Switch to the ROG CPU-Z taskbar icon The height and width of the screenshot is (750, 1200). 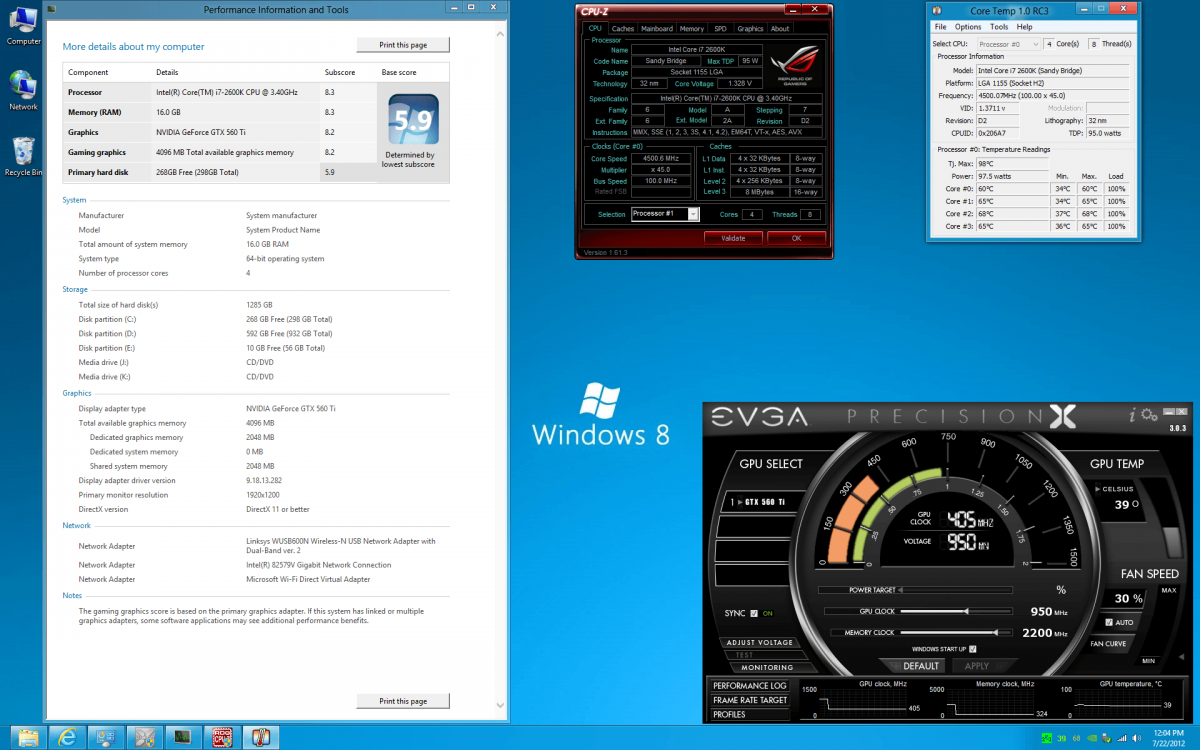coord(220,738)
